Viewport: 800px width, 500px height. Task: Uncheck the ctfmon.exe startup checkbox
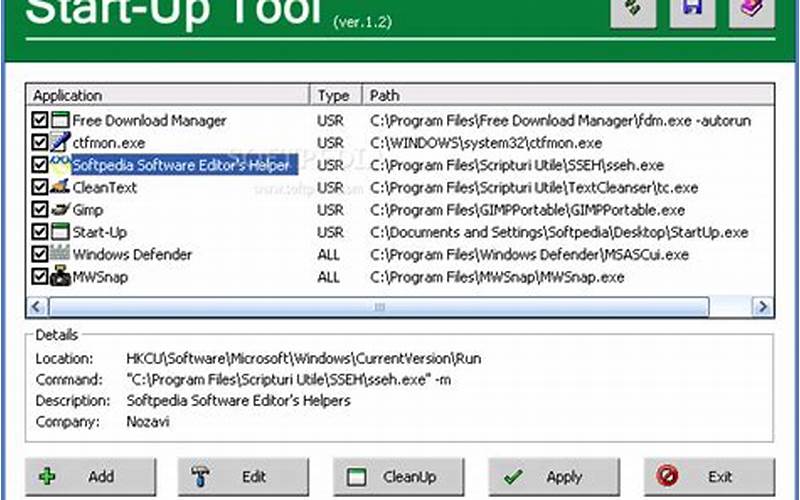pos(39,142)
